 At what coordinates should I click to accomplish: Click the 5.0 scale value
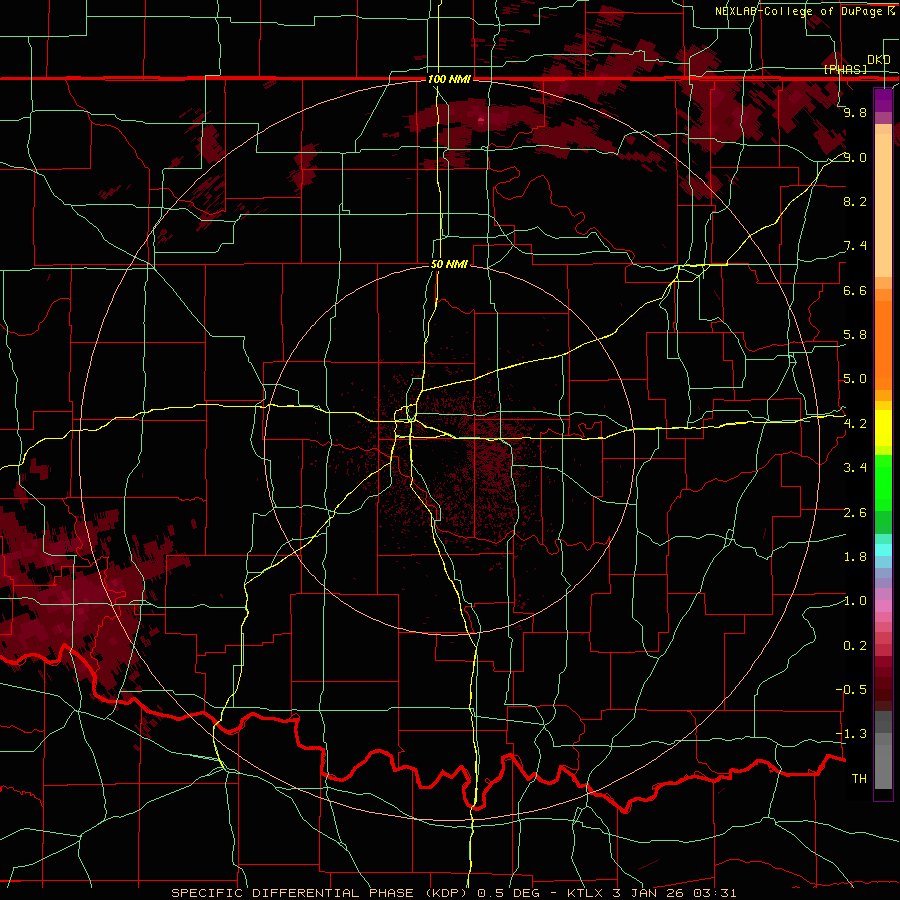pos(855,379)
